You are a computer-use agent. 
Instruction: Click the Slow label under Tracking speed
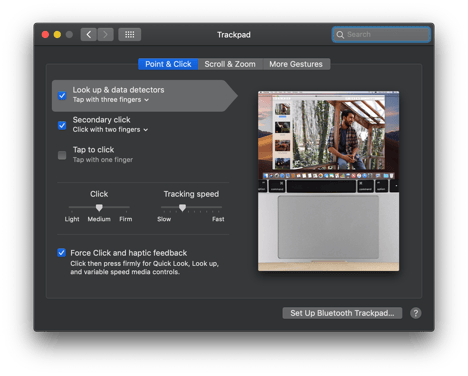click(164, 219)
